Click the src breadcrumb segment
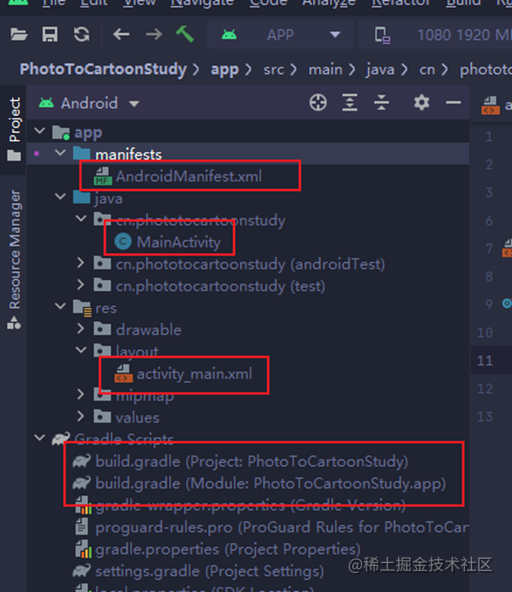 (273, 70)
